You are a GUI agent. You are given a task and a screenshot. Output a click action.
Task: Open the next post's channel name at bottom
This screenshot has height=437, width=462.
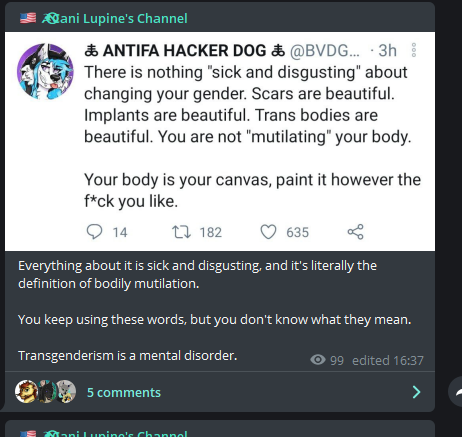point(115,433)
